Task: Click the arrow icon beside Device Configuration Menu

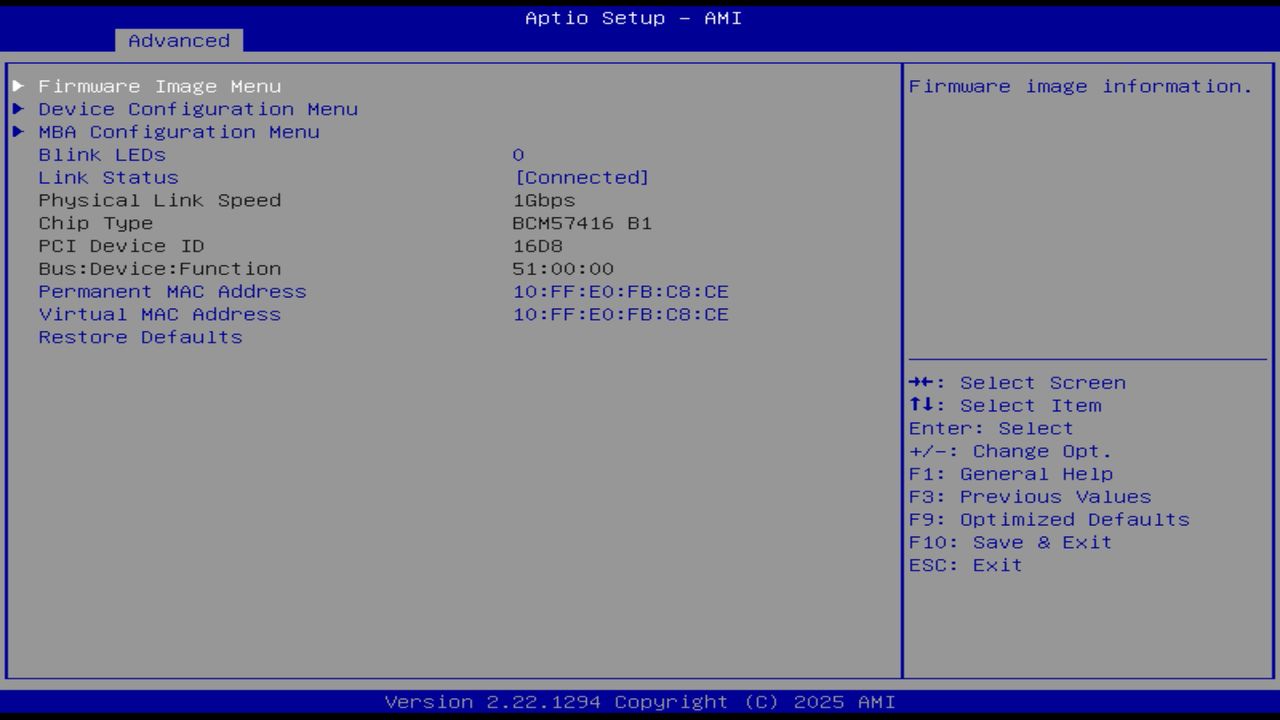Action: [x=17, y=109]
